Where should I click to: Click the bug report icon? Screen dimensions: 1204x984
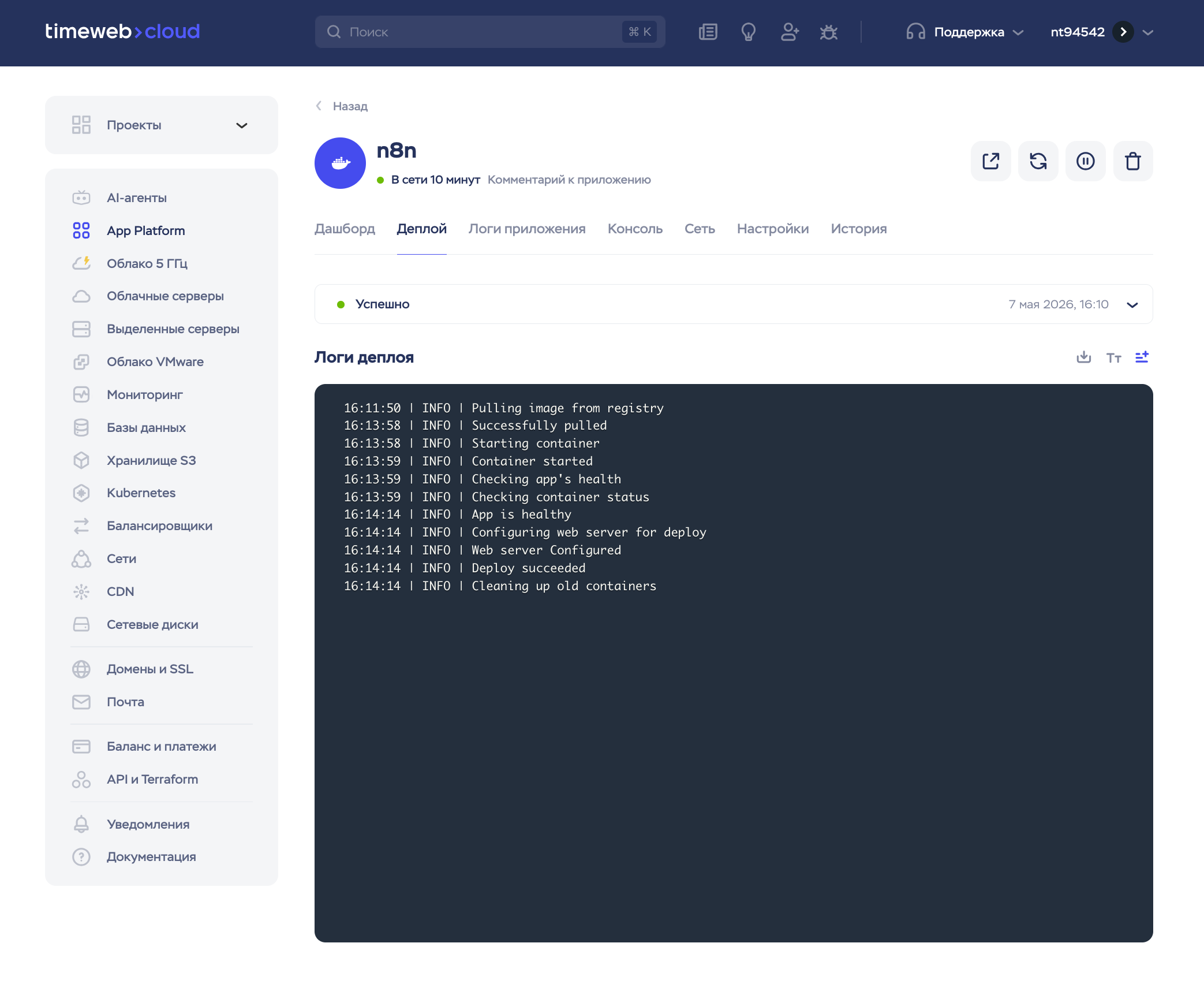pos(828,32)
